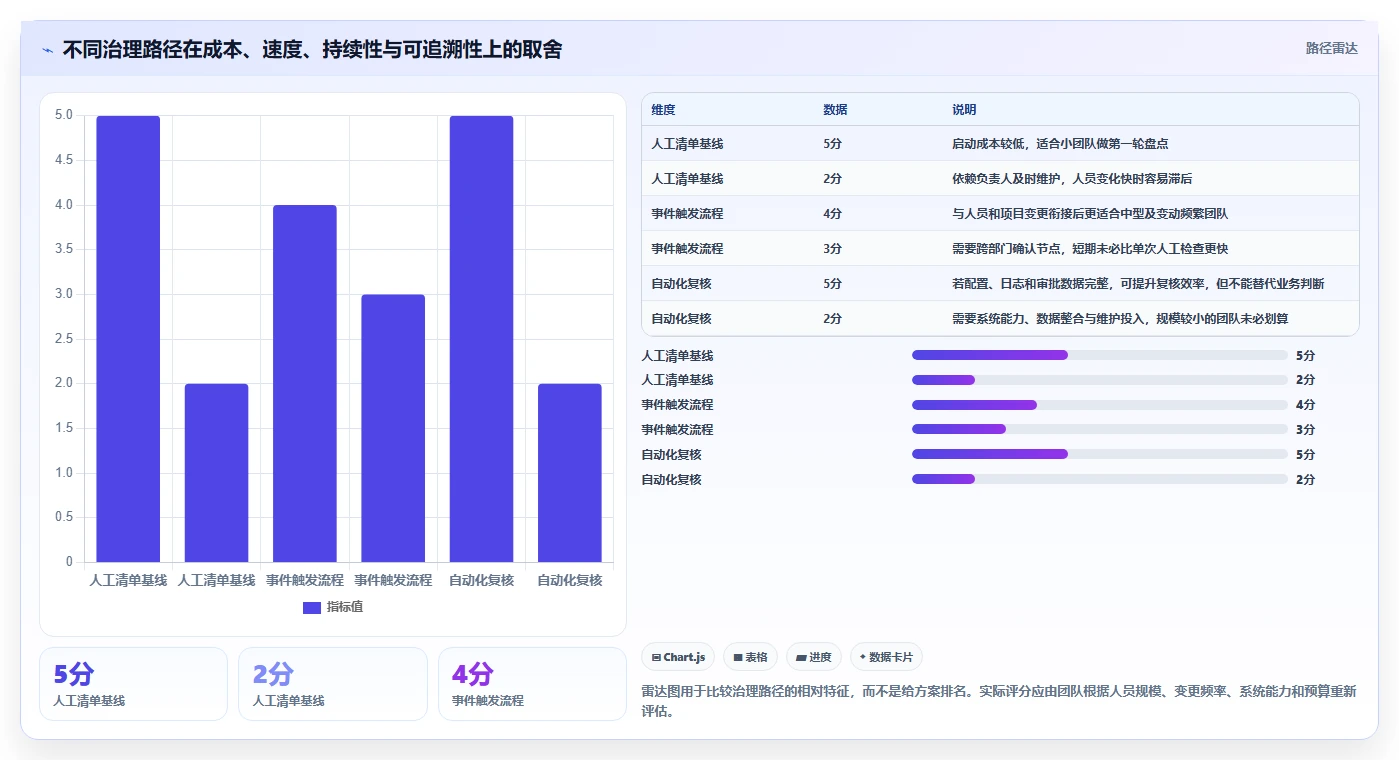Click the 事件触发流程 chart bar reaching 3.0

pos(393,428)
